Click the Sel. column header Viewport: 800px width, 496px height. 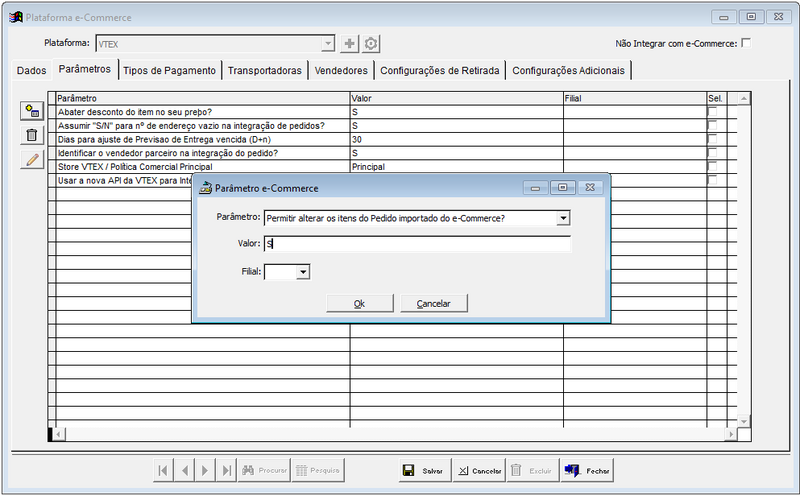pyautogui.click(x=716, y=98)
